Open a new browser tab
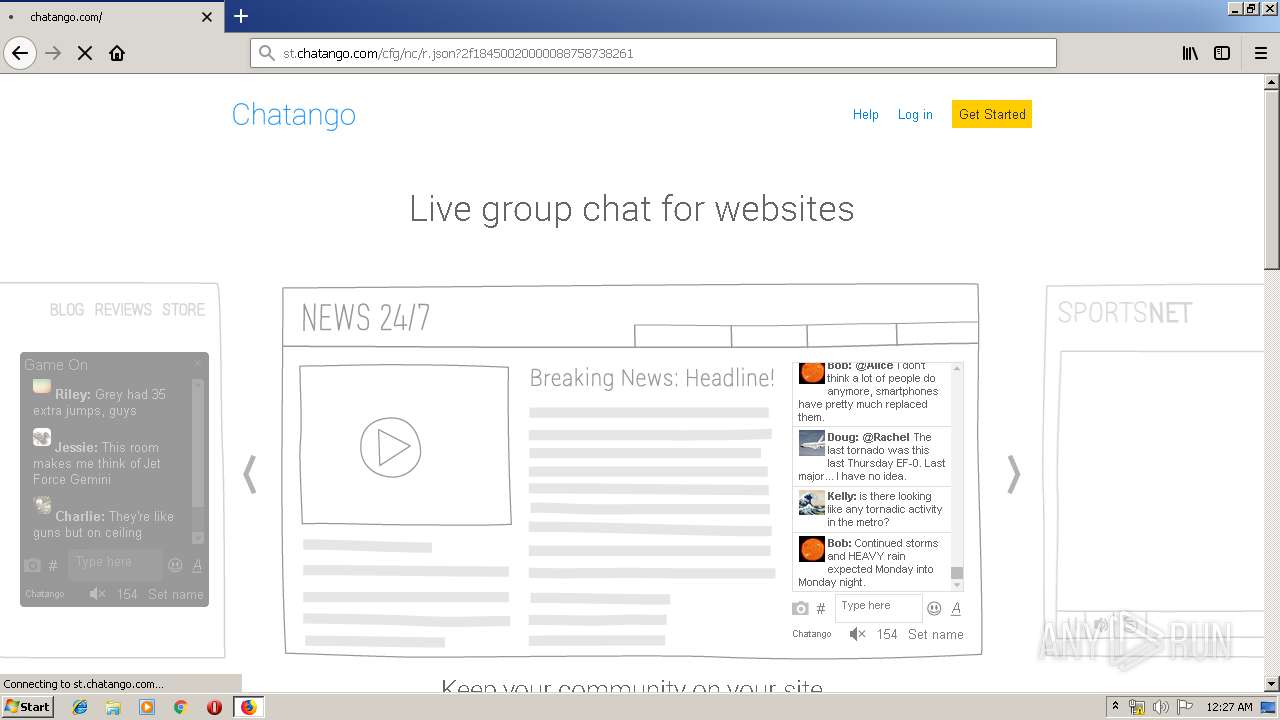Viewport: 1280px width, 720px height. pos(241,16)
